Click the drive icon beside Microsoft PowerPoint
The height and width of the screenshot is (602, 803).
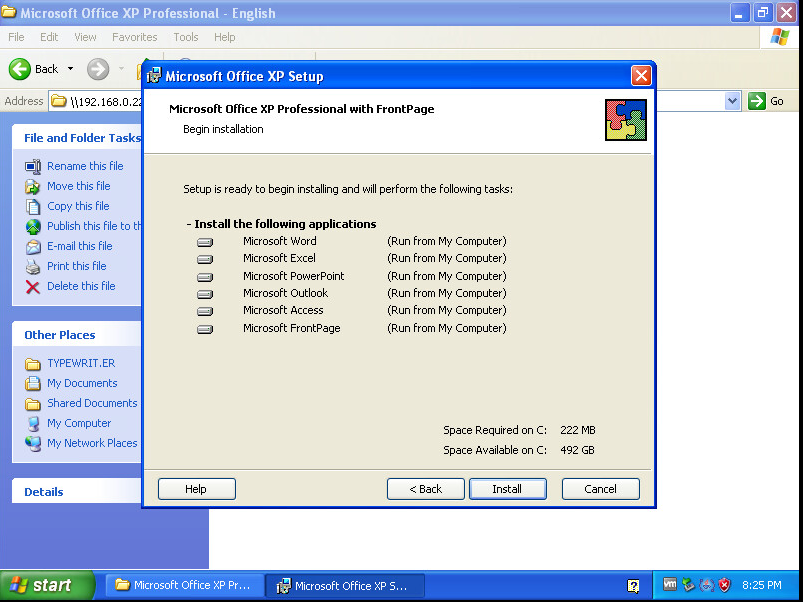205,277
